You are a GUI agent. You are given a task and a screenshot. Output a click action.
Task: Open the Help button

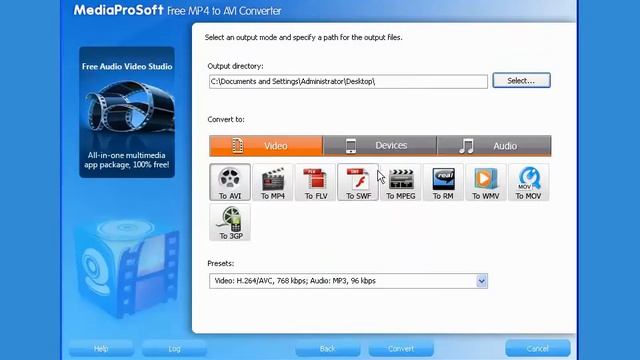tap(101, 349)
